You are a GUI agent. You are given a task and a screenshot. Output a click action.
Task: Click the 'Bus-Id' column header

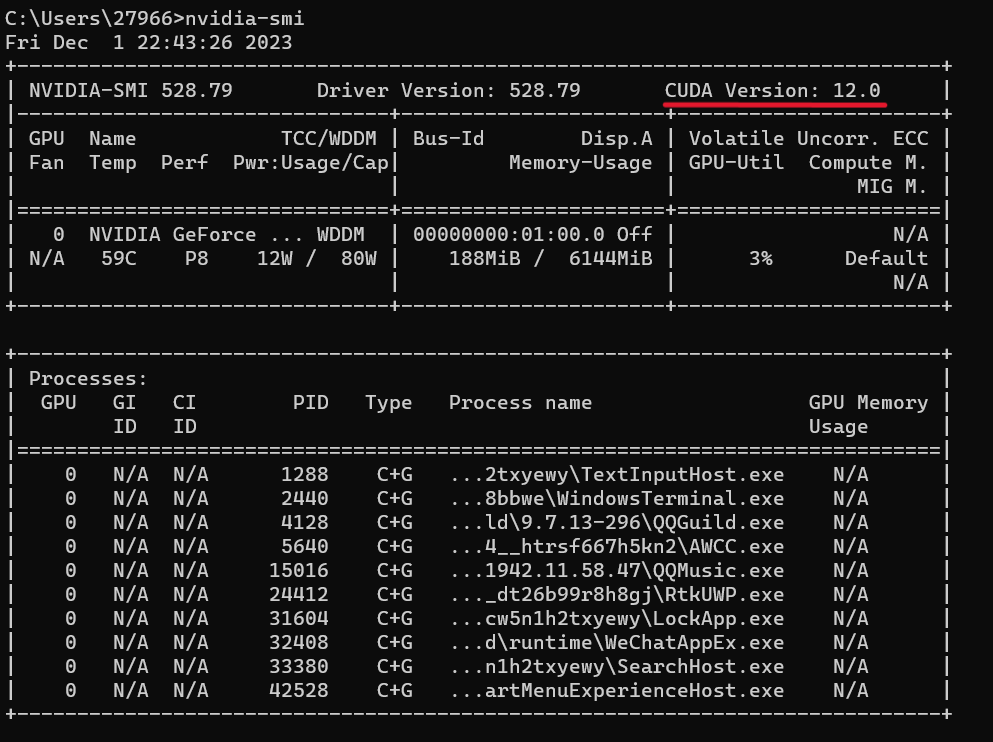[x=448, y=139]
